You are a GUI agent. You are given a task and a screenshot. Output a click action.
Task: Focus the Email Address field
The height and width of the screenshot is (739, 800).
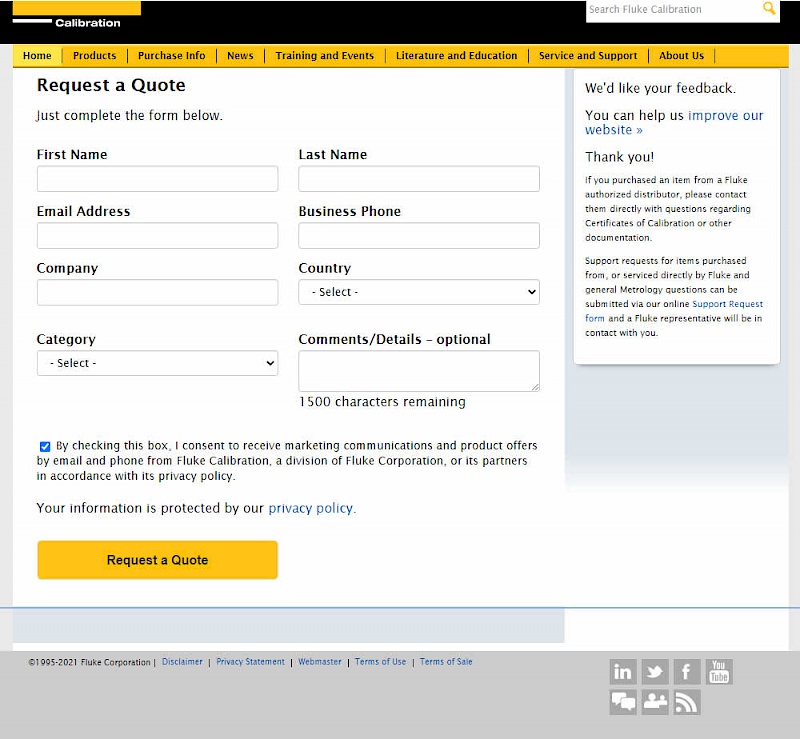pos(157,236)
